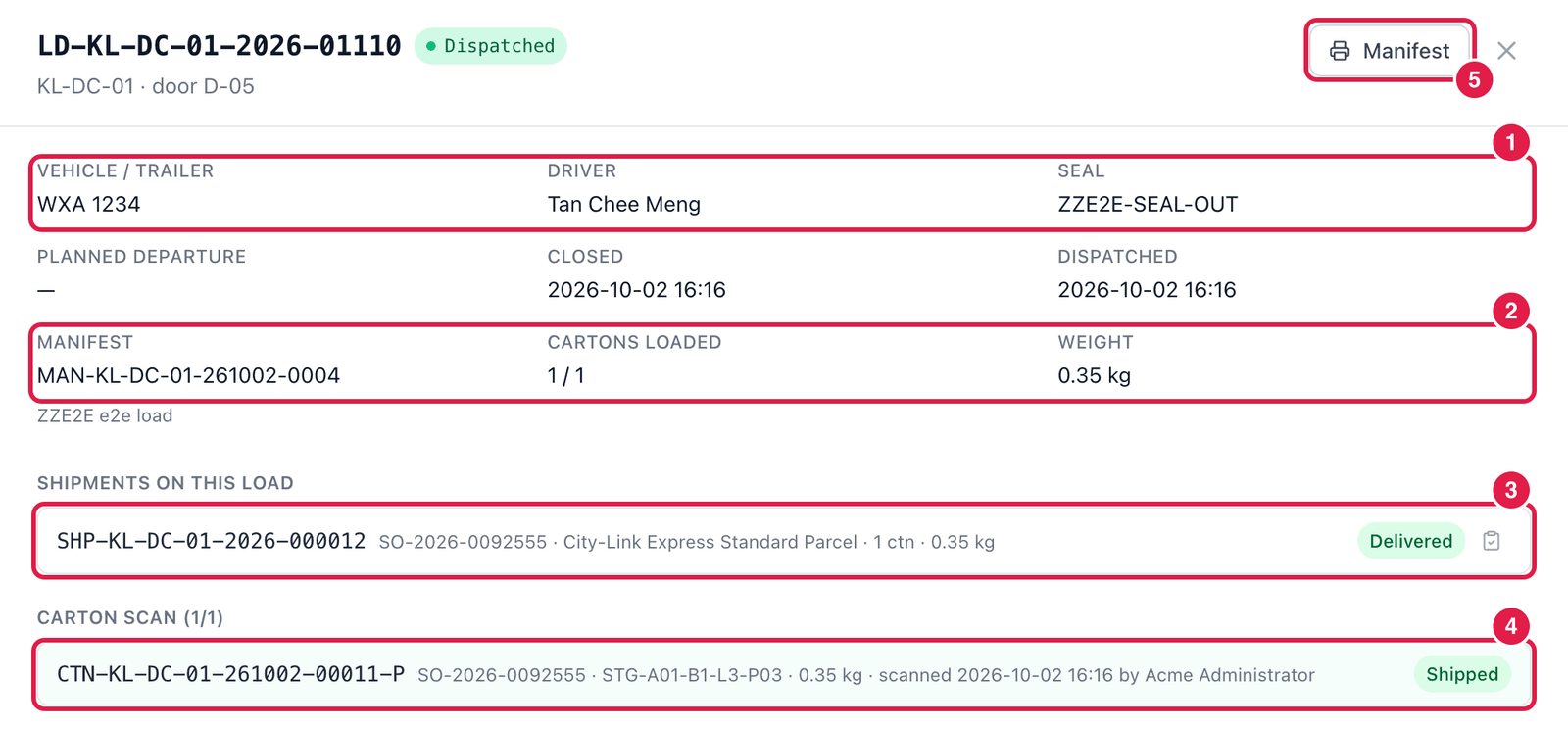Image resolution: width=1568 pixels, height=729 pixels.
Task: Click seal value ZZE2E-SEAL-OUT
Action: (1148, 204)
